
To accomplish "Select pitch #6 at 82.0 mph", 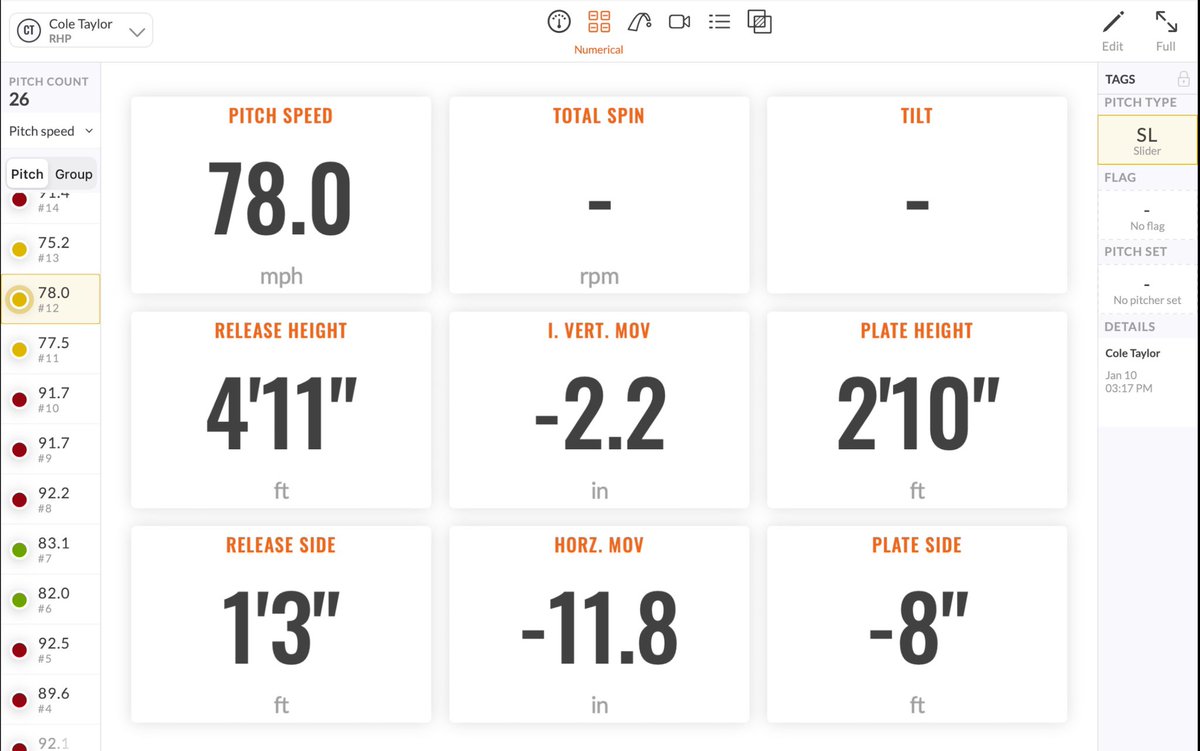I will 50,599.
